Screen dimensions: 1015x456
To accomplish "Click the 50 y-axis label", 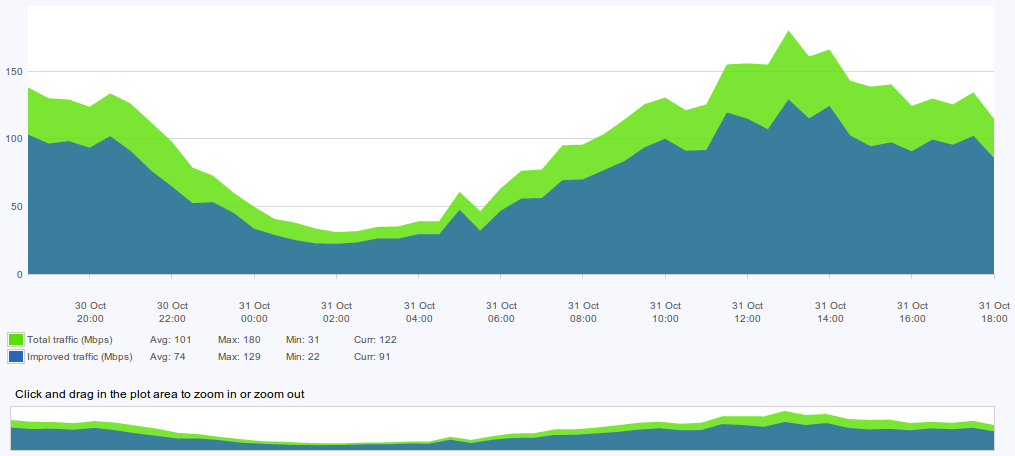I will tap(17, 207).
